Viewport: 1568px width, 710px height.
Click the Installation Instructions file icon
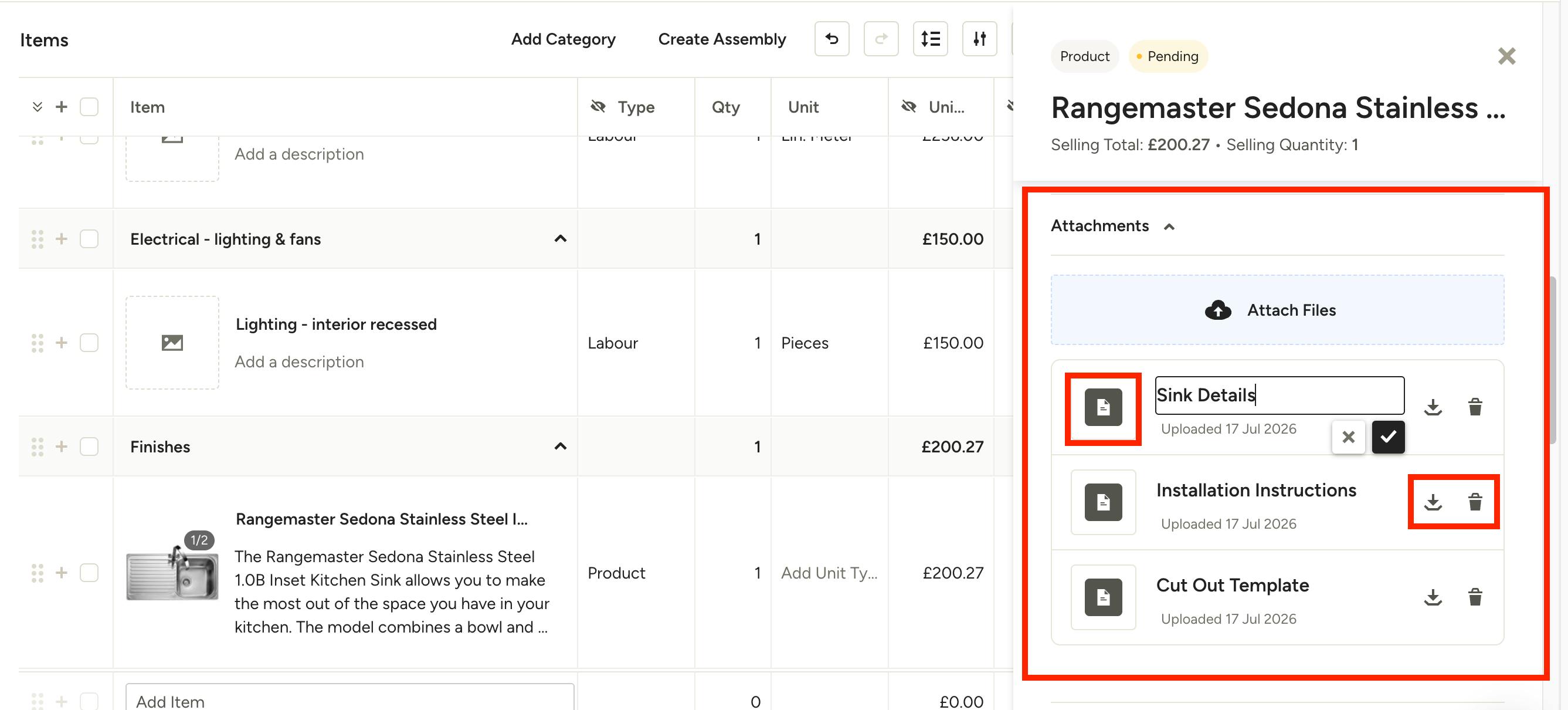[1103, 502]
